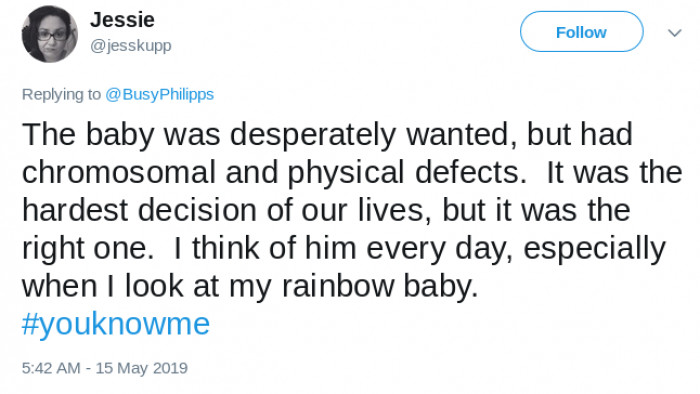Click the word "desperately" in the tweet

[x=313, y=135]
